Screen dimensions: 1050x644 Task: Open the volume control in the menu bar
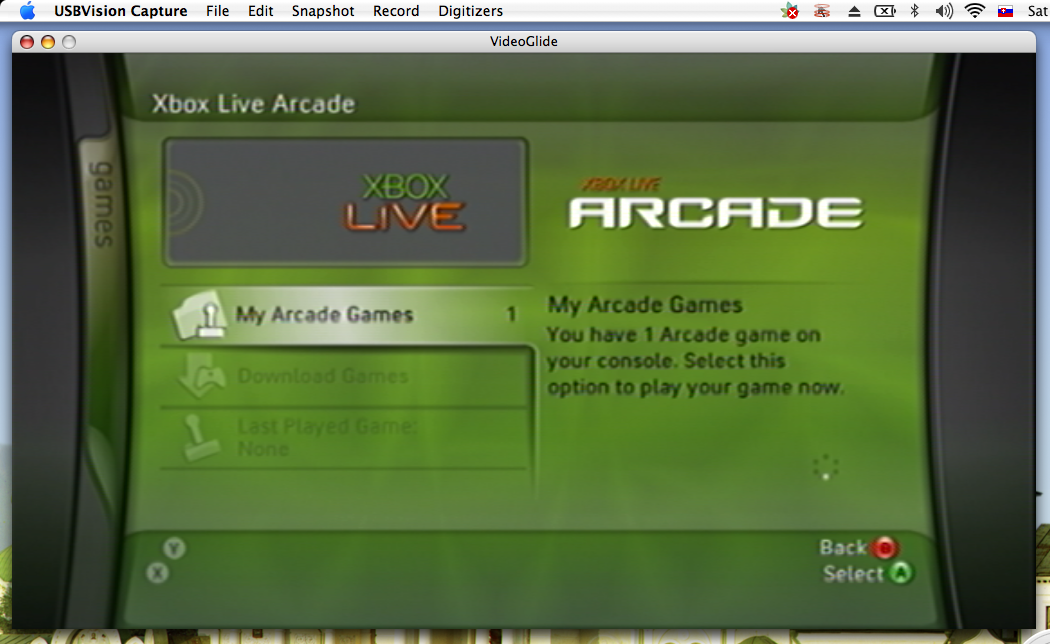(944, 11)
